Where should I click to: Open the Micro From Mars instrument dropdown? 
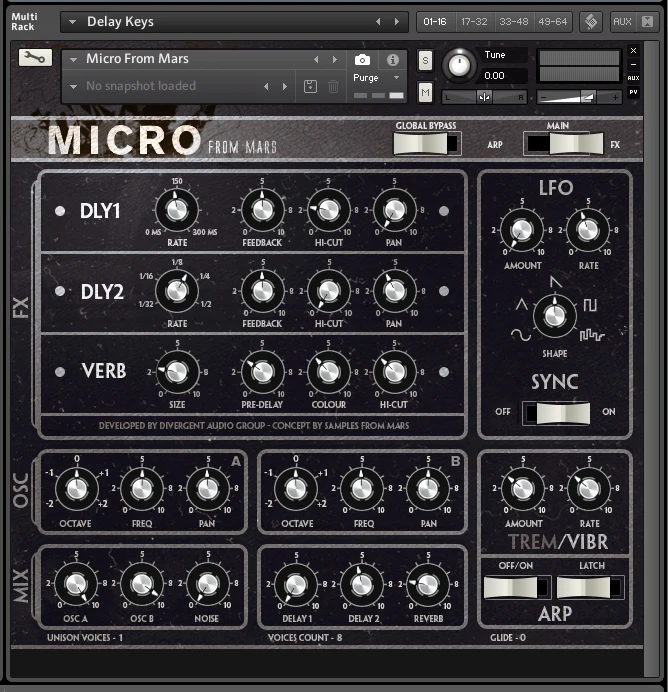(x=74, y=59)
